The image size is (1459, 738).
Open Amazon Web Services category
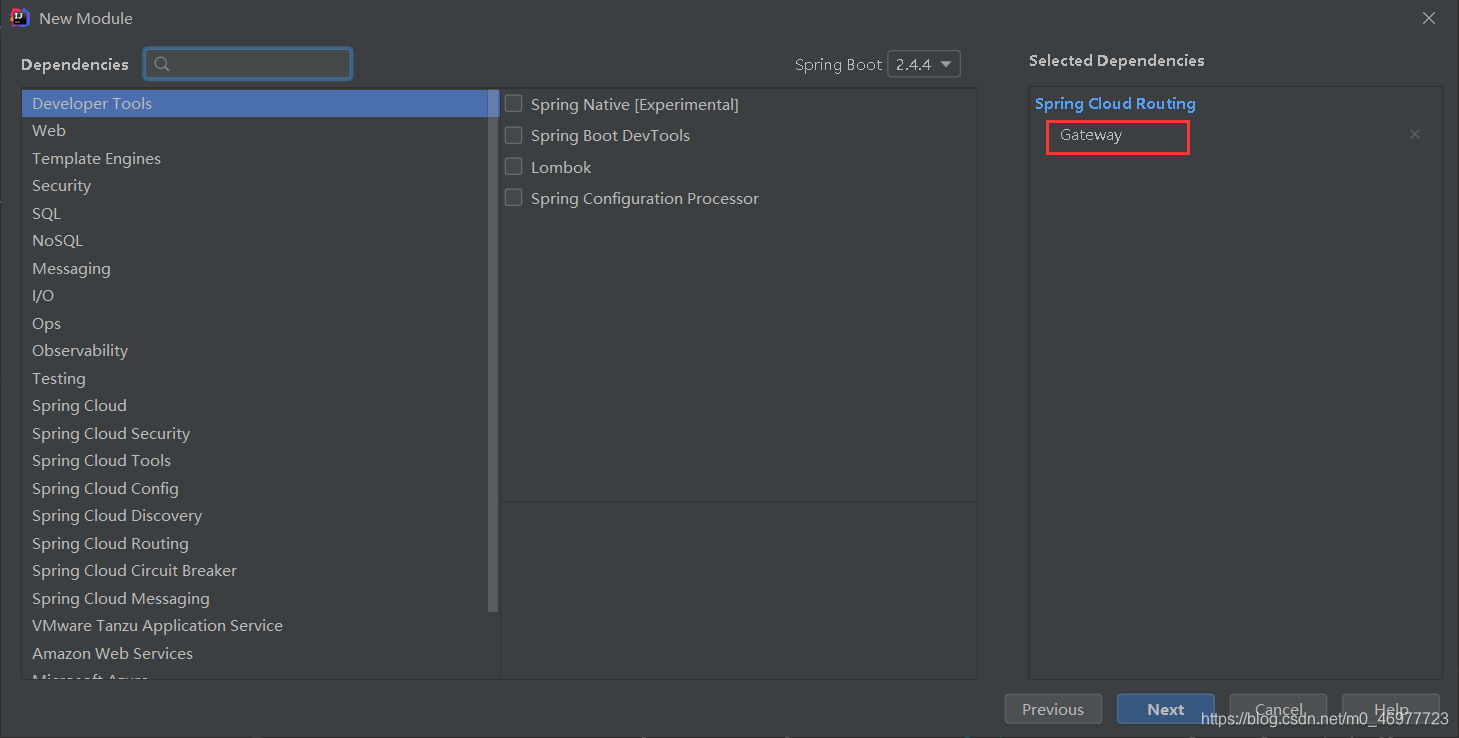tap(255, 653)
